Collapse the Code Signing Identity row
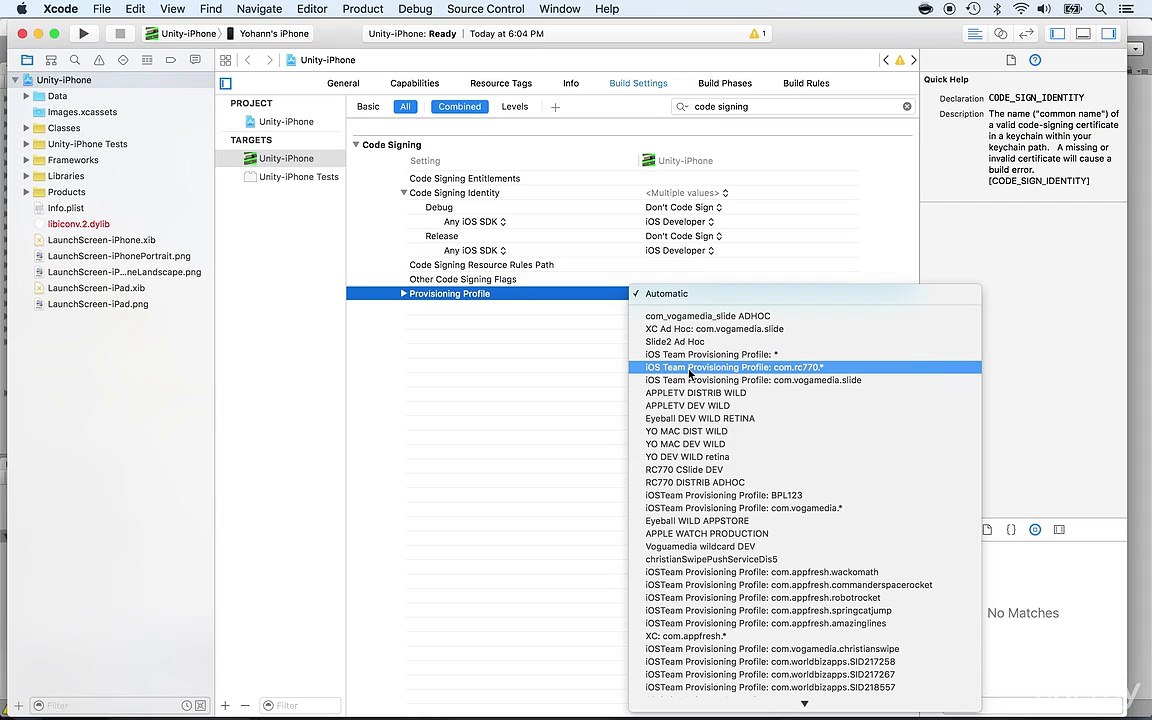 click(403, 192)
